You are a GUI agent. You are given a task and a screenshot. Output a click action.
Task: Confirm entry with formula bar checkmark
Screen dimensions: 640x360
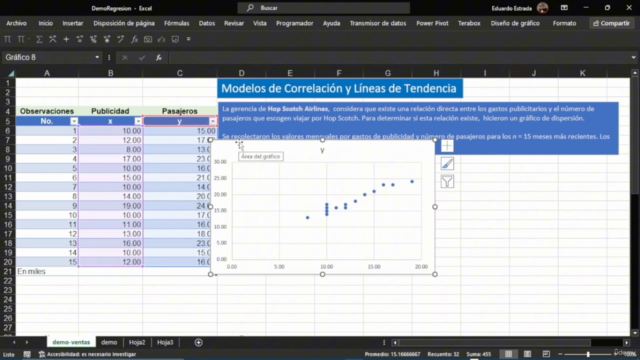click(x=142, y=58)
